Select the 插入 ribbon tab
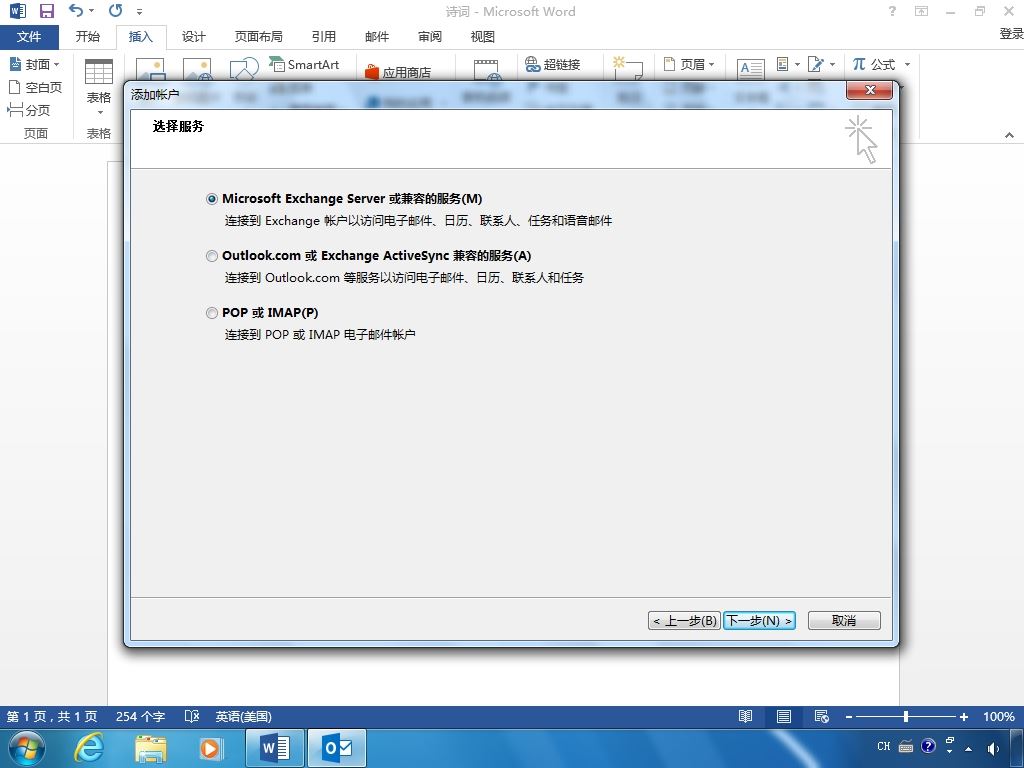 pos(140,37)
